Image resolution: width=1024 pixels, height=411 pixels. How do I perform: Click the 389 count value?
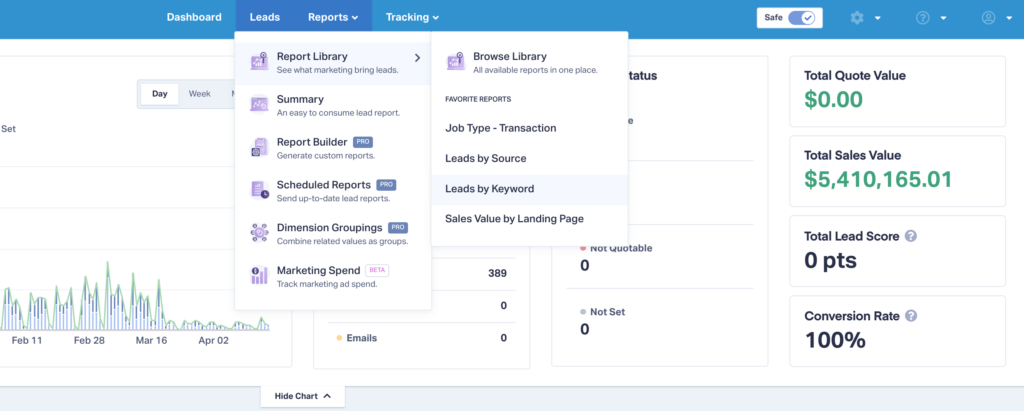click(x=498, y=273)
